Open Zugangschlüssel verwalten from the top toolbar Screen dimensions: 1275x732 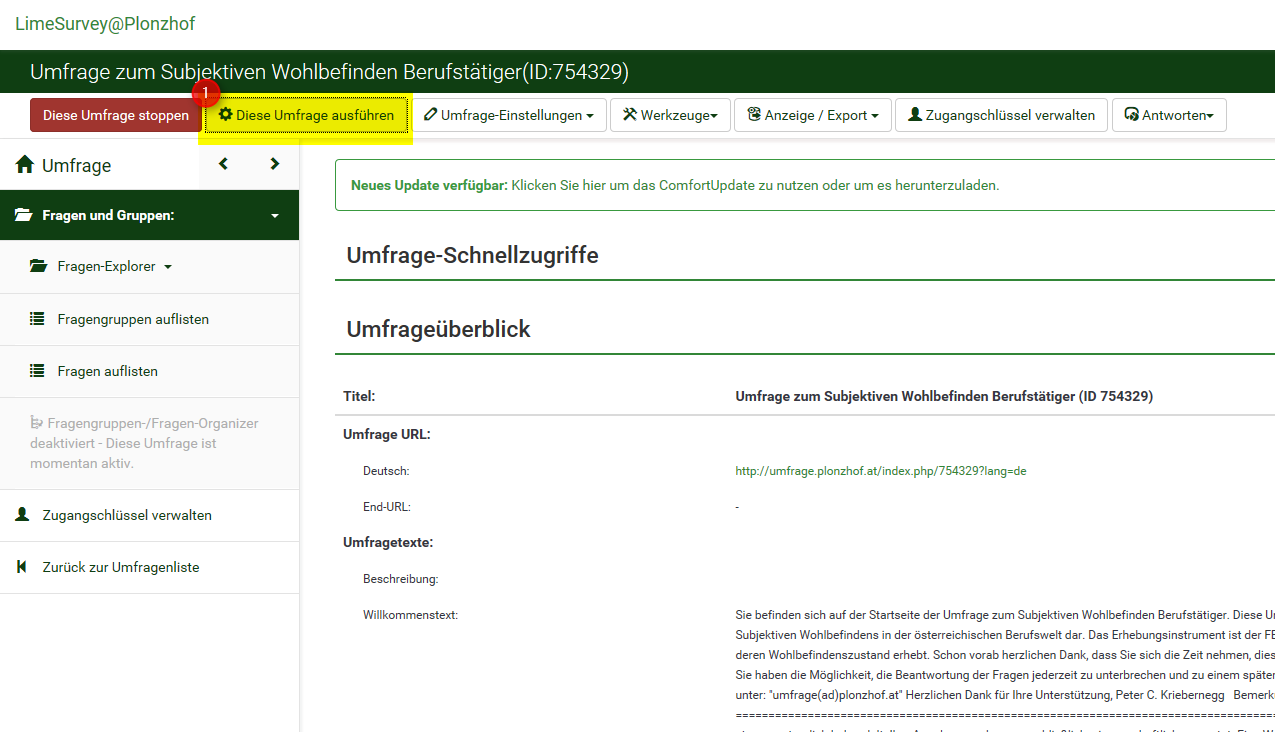1000,115
